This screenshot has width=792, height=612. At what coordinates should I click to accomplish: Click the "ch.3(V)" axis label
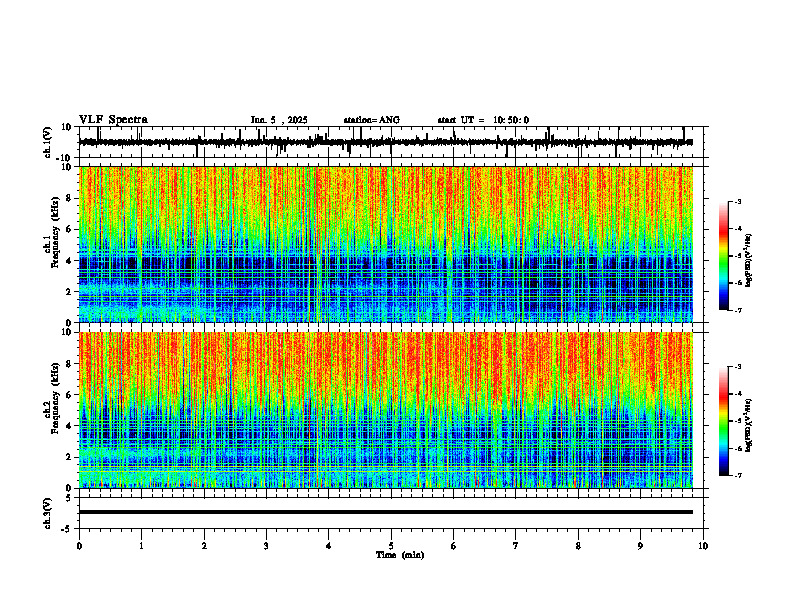pyautogui.click(x=48, y=513)
